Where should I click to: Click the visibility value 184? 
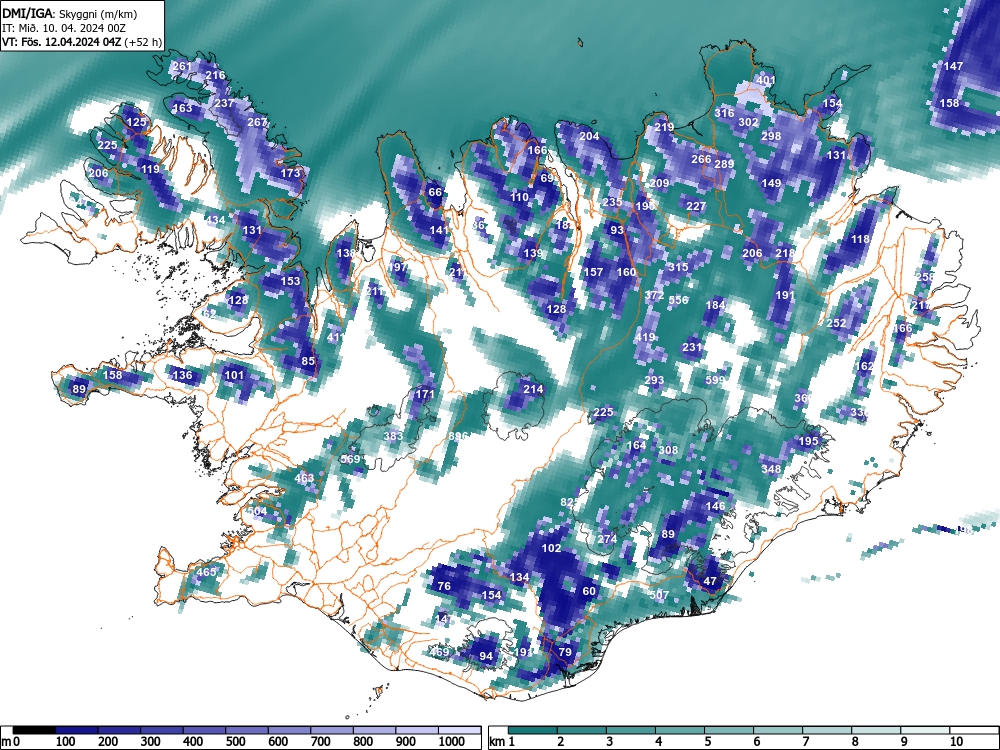716,305
